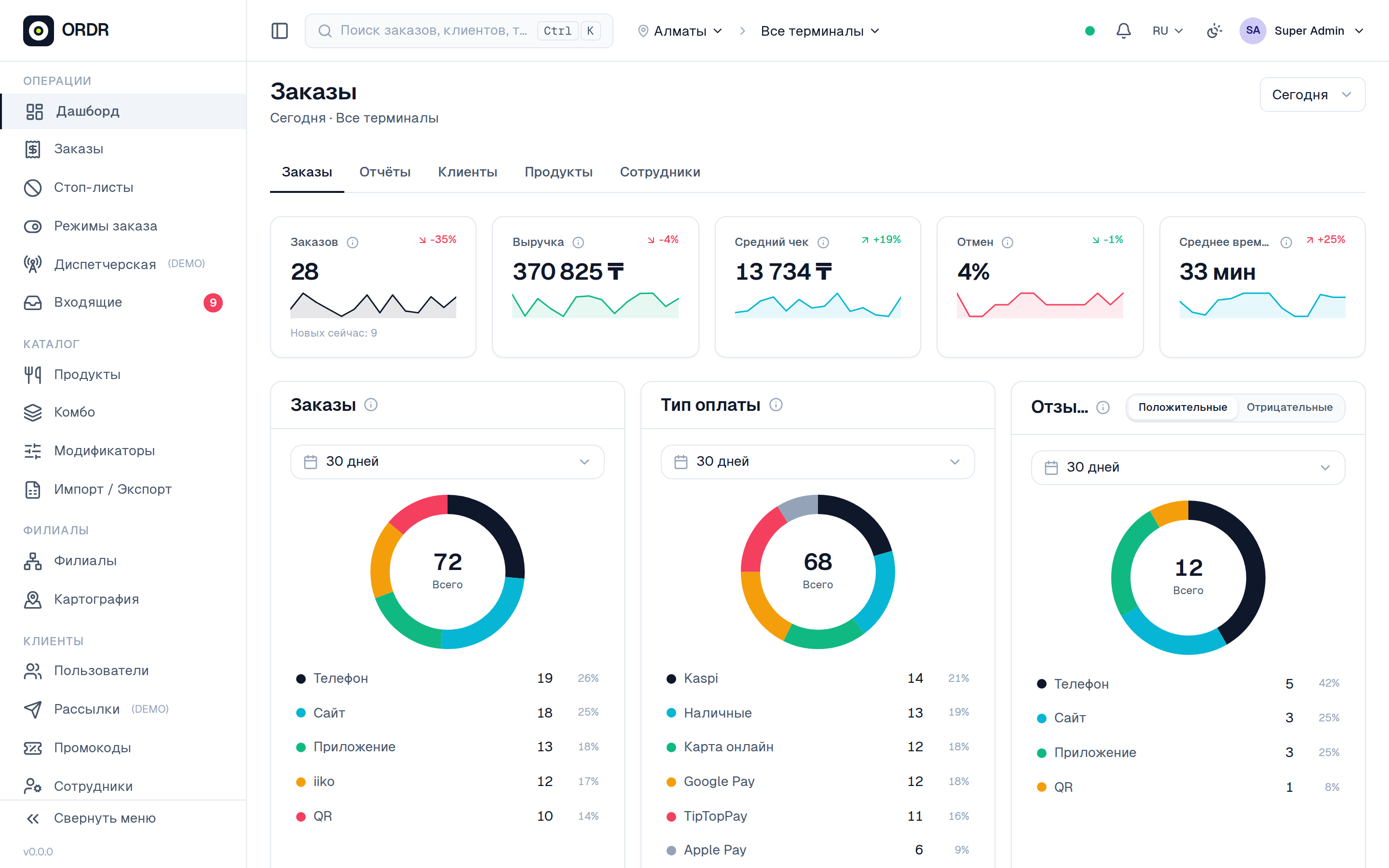Click info icon next to Отмен
Image resolution: width=1389 pixels, height=868 pixels.
[x=1008, y=242]
